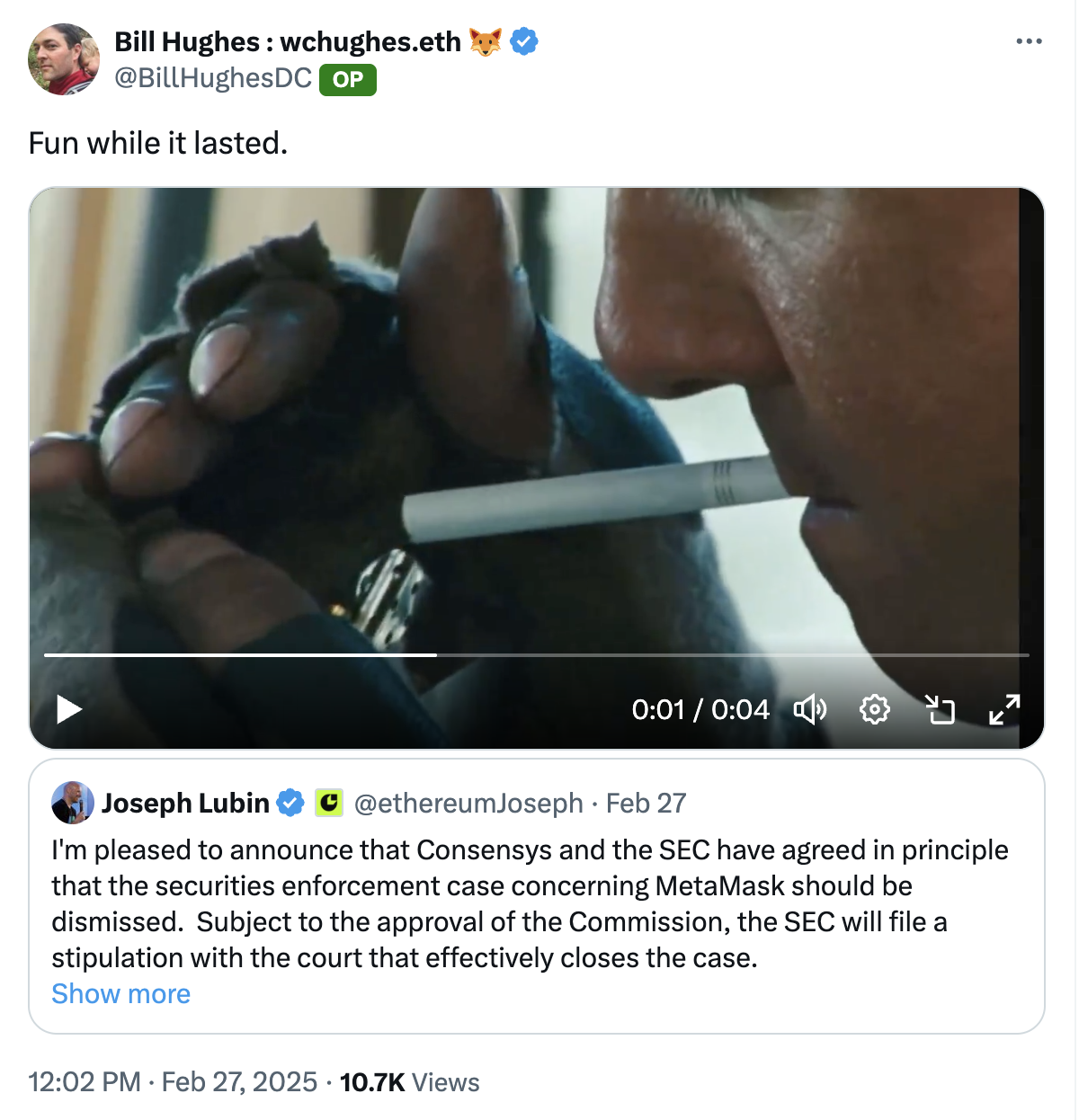Open Bill Hughes display name link
The height and width of the screenshot is (1120, 1079).
tap(288, 41)
